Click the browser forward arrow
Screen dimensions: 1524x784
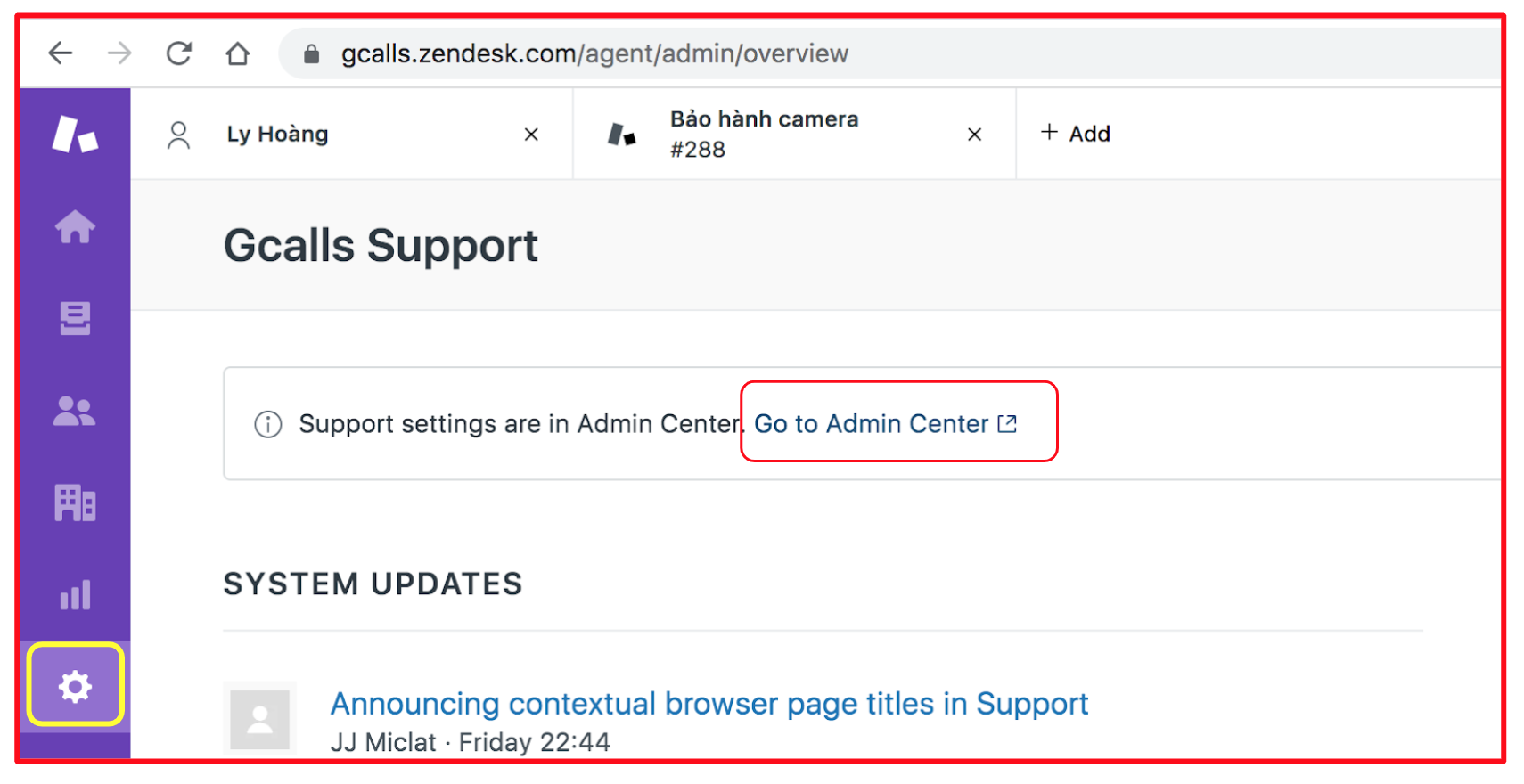119,53
